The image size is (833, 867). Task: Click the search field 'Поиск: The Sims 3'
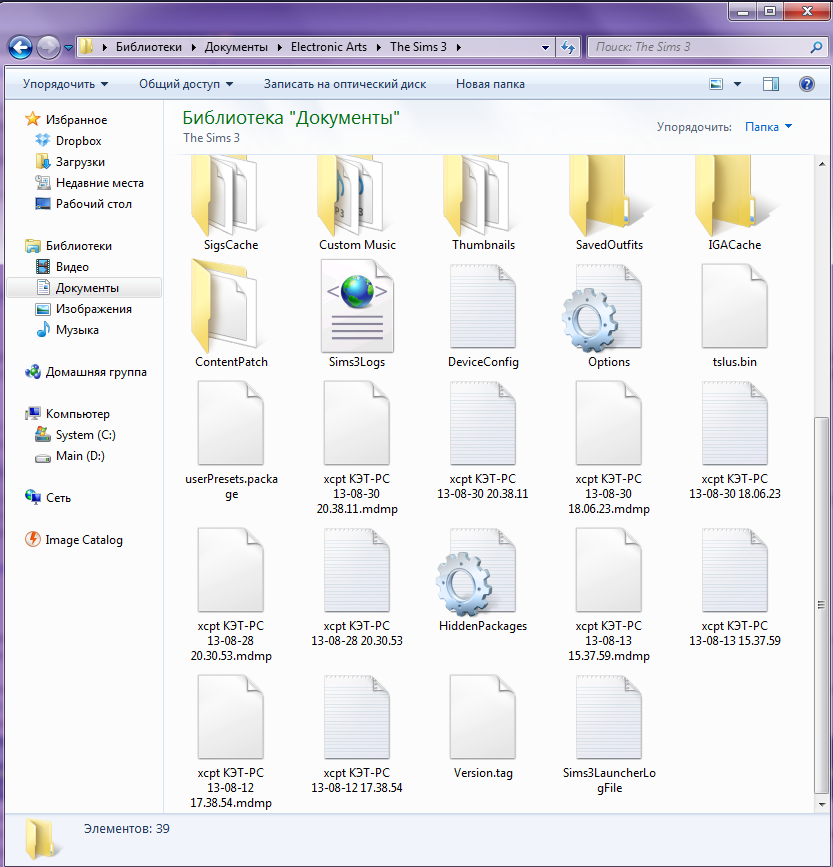tap(700, 47)
